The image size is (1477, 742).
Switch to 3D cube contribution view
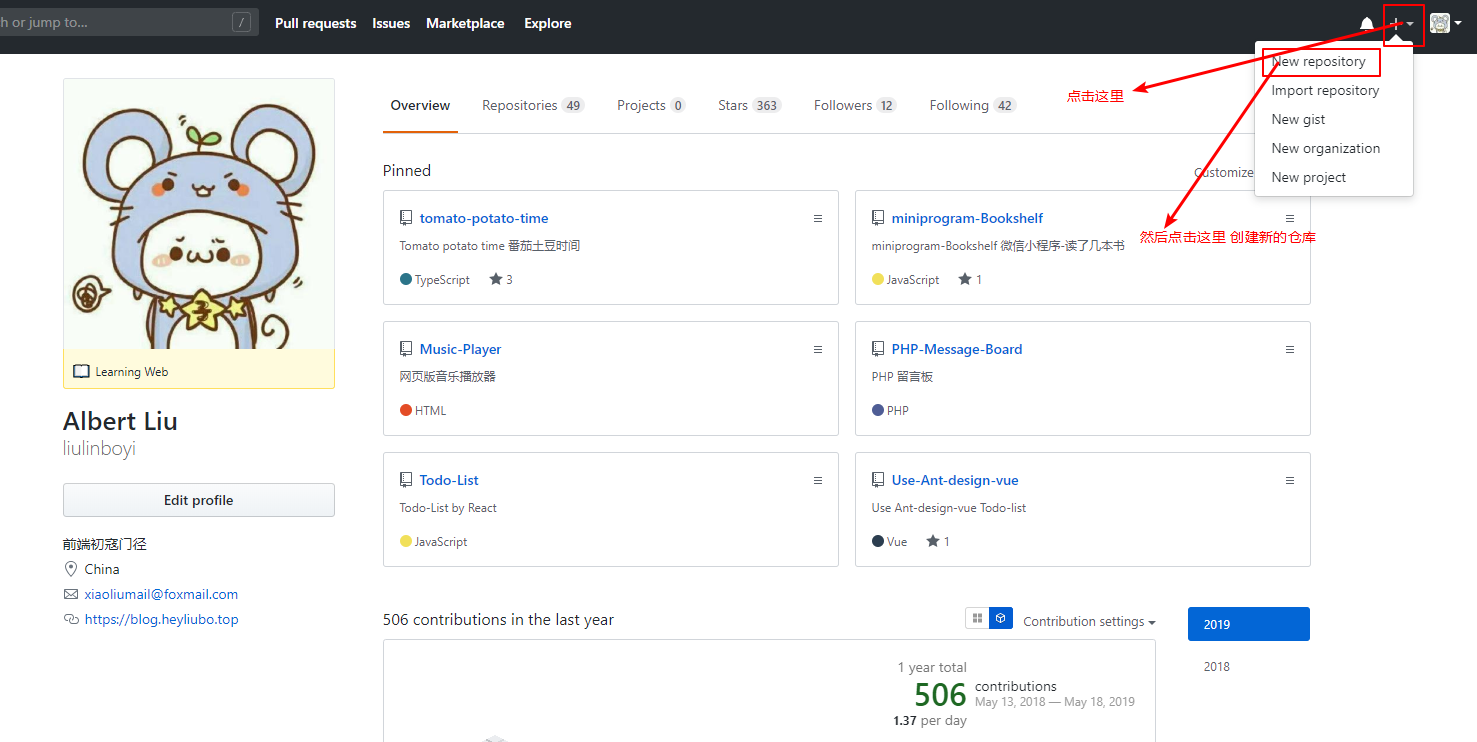[1001, 618]
